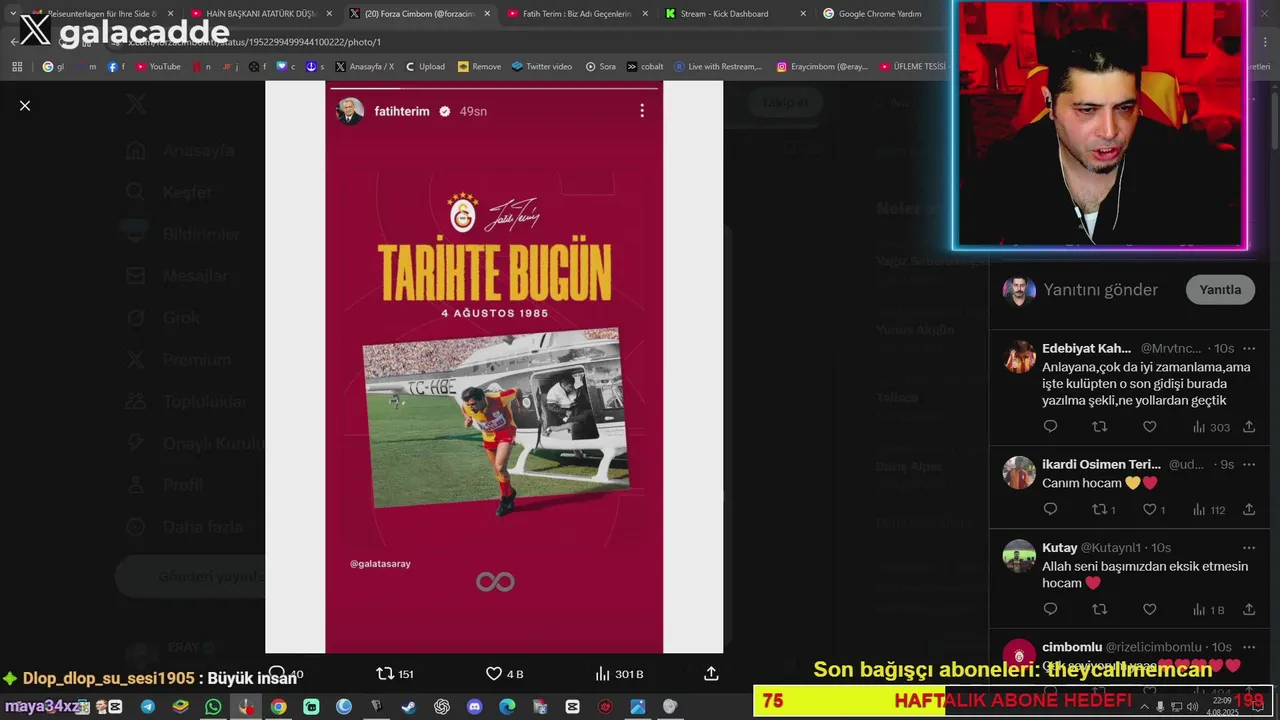Open Edebiyat Kah... profile avatar
This screenshot has width=1280, height=720.
click(1019, 357)
